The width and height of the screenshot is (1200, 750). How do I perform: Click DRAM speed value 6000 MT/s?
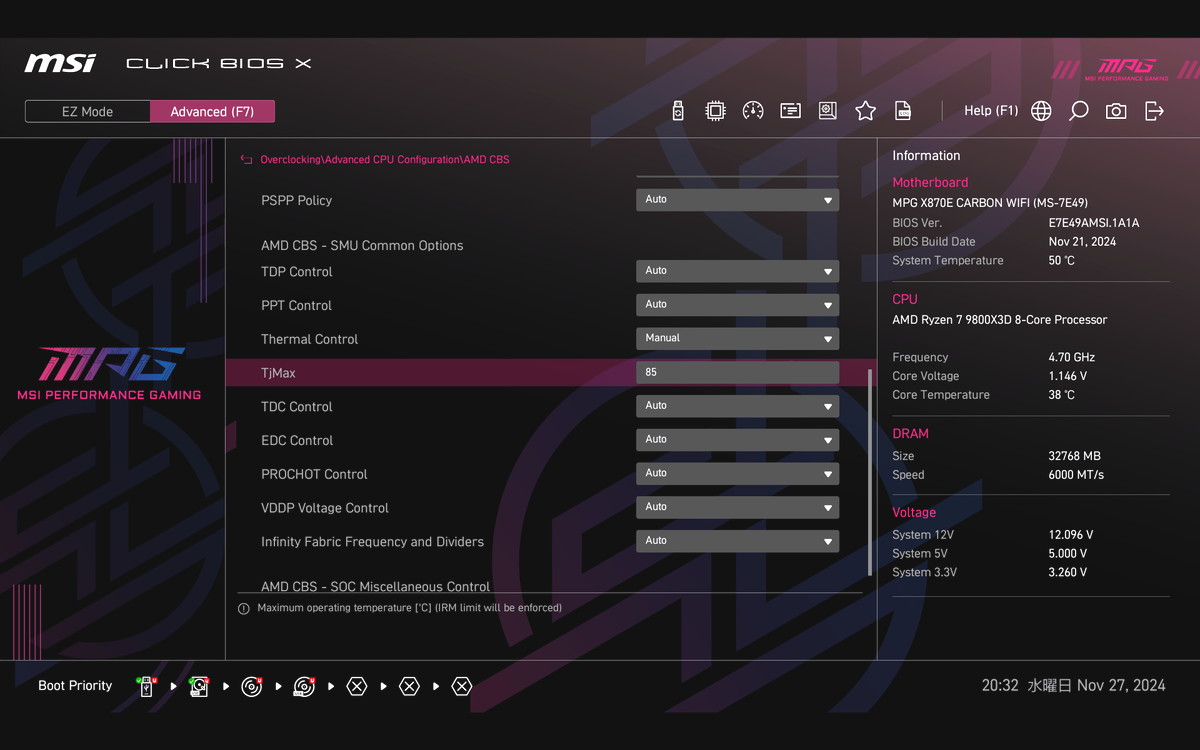[x=1076, y=475]
